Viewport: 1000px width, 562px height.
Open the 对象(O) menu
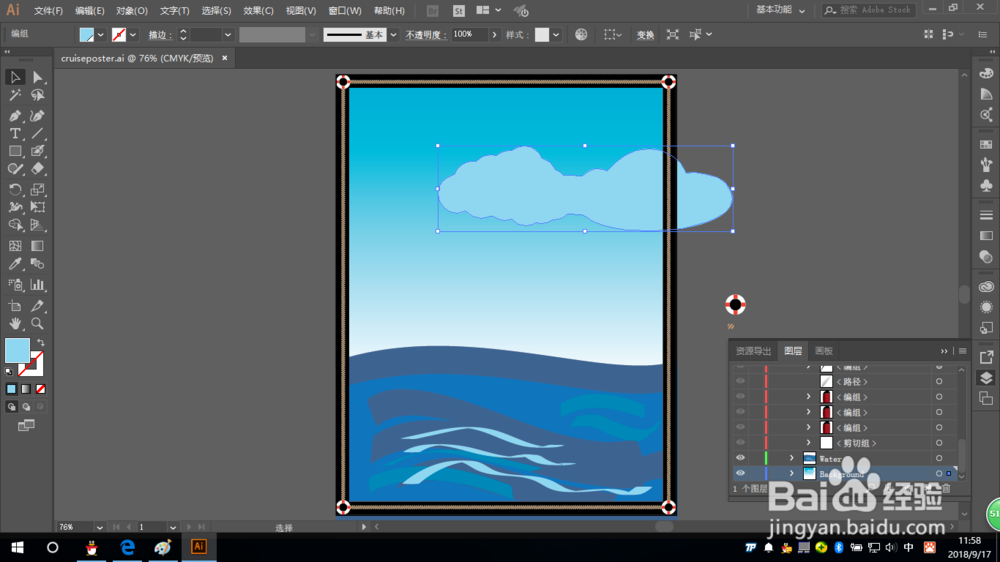(131, 11)
